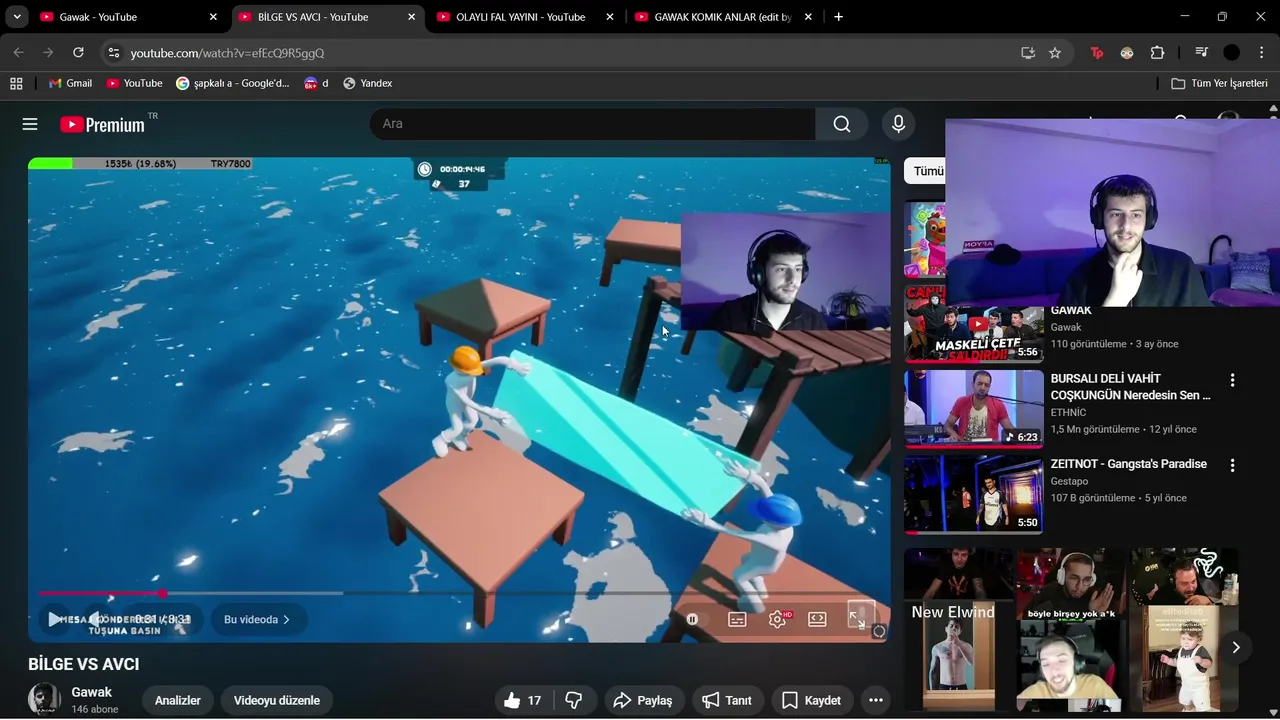
Task: Click the address bar URL
Action: pos(227,53)
